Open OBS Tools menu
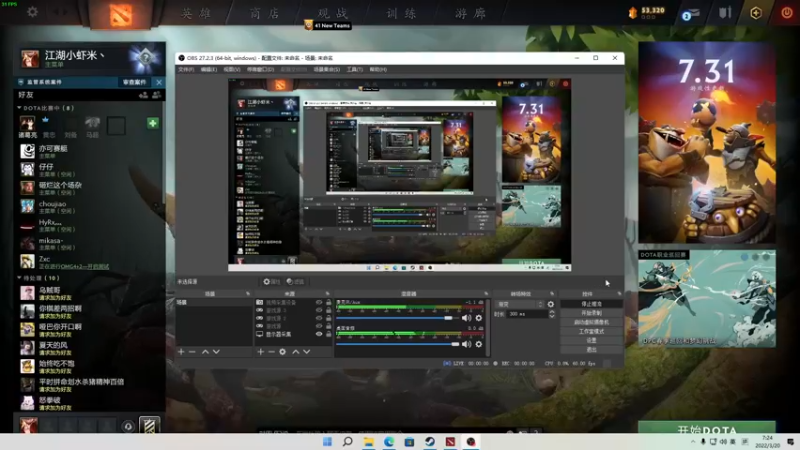 tap(355, 69)
